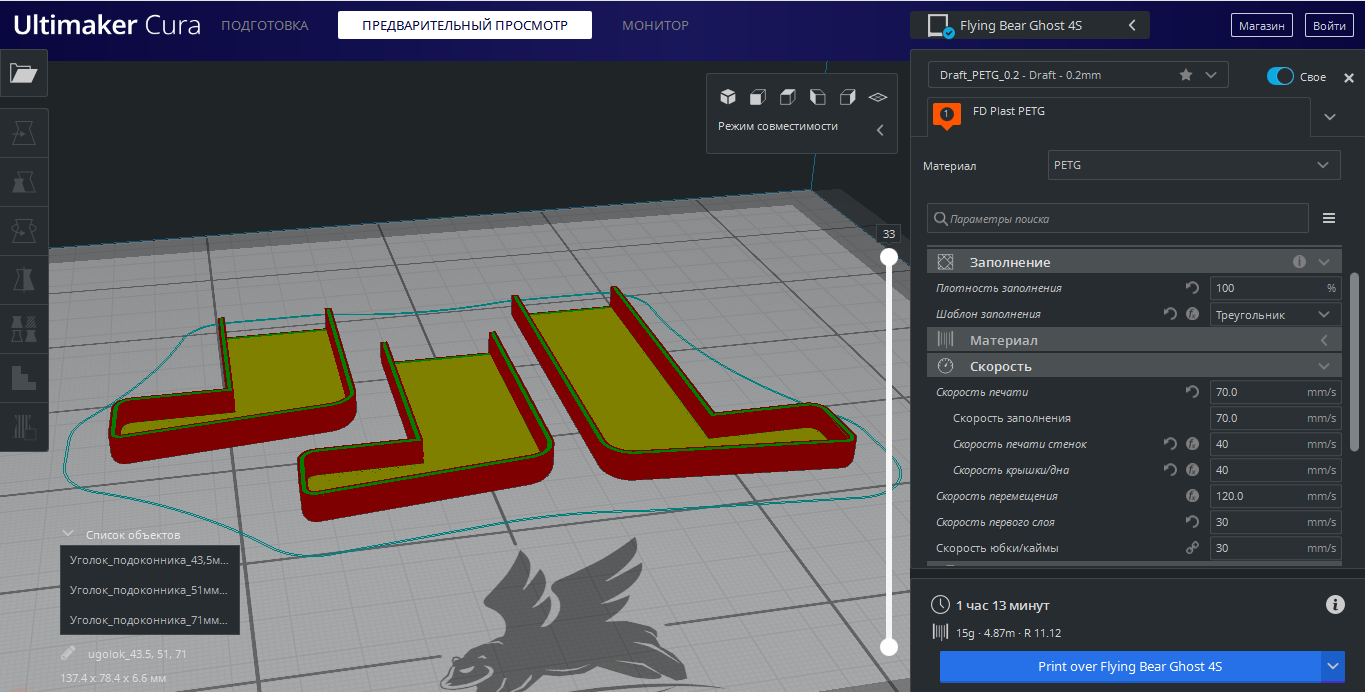This screenshot has height=692, width=1365.
Task: Click the pencil icon beside ugolok file name
Action: pos(68,654)
